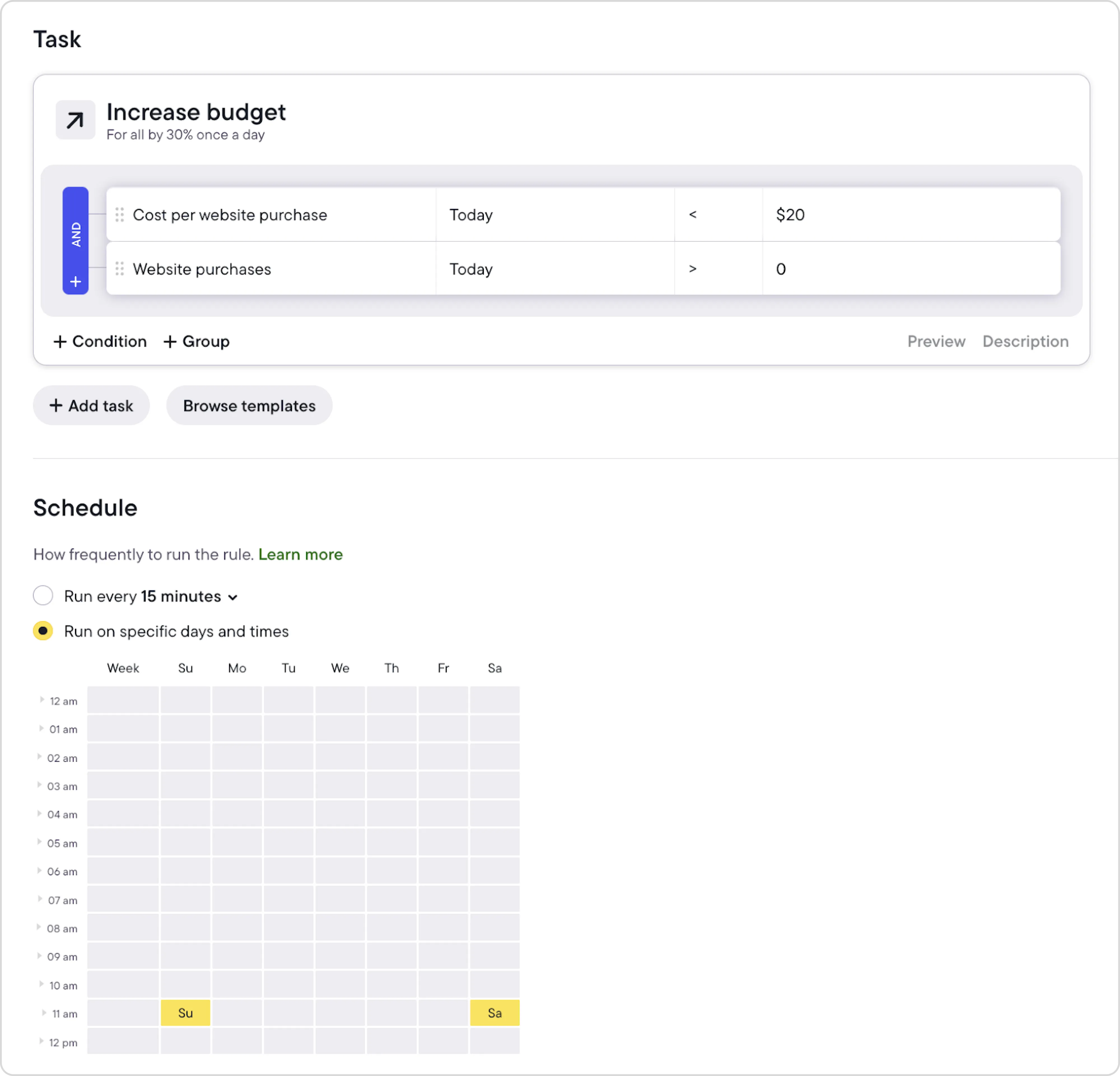Grab drag handle of Cost per website purchase
This screenshot has height=1076, width=1120.
click(120, 215)
